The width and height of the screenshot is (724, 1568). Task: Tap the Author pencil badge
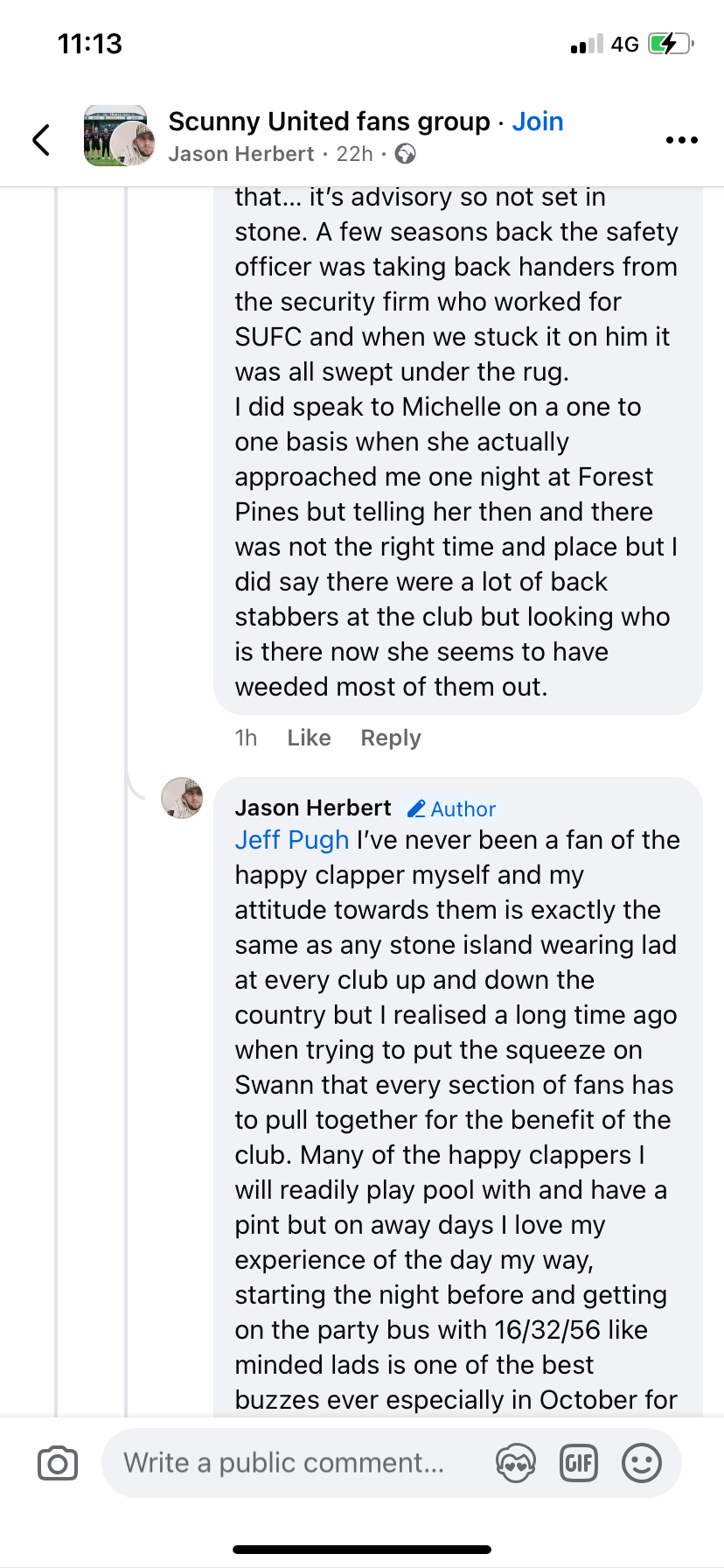pos(452,809)
